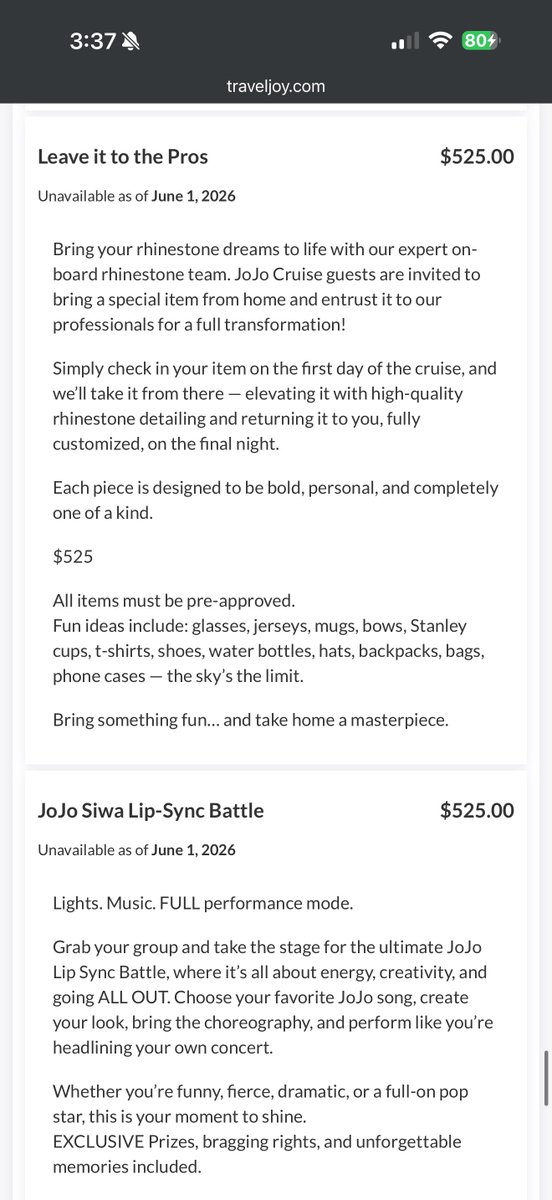Viewport: 552px width, 1200px height.
Task: Tap the $525.00 price for Lip-Sync Battle
Action: point(477,810)
